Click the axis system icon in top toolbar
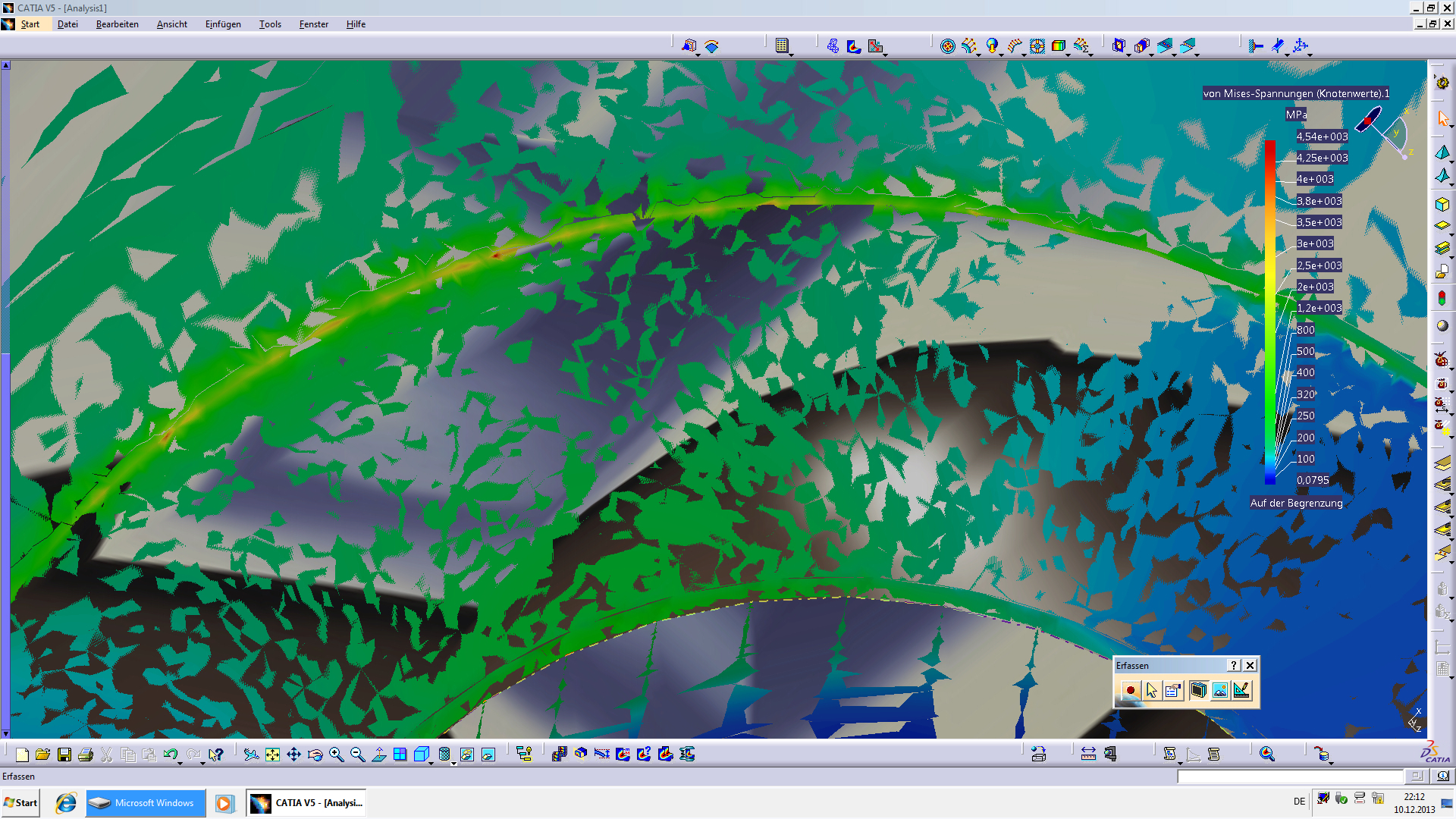This screenshot has width=1456, height=819. [x=1301, y=45]
